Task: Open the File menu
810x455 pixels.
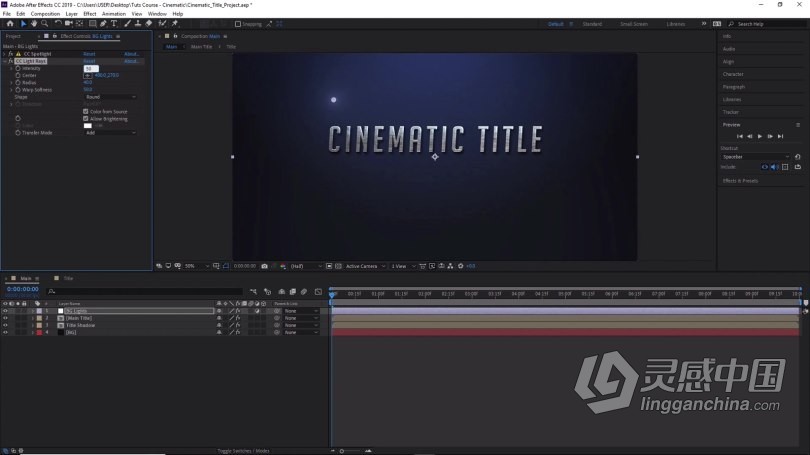Action: tap(7, 14)
